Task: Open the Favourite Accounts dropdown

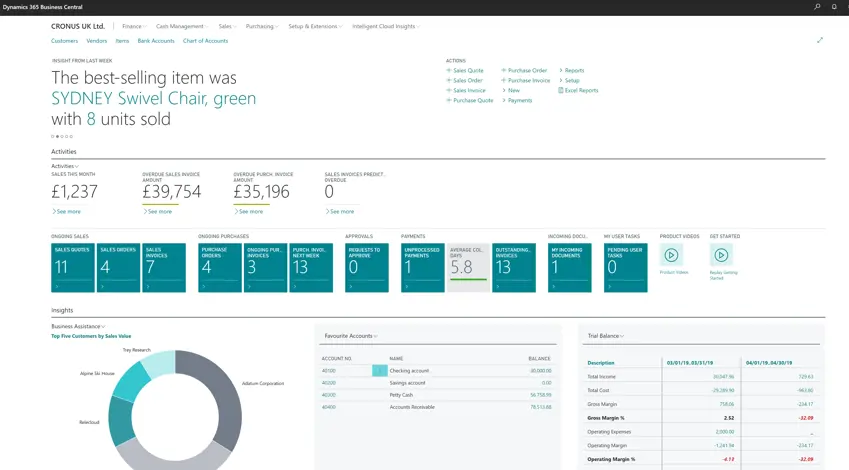Action: click(x=351, y=336)
